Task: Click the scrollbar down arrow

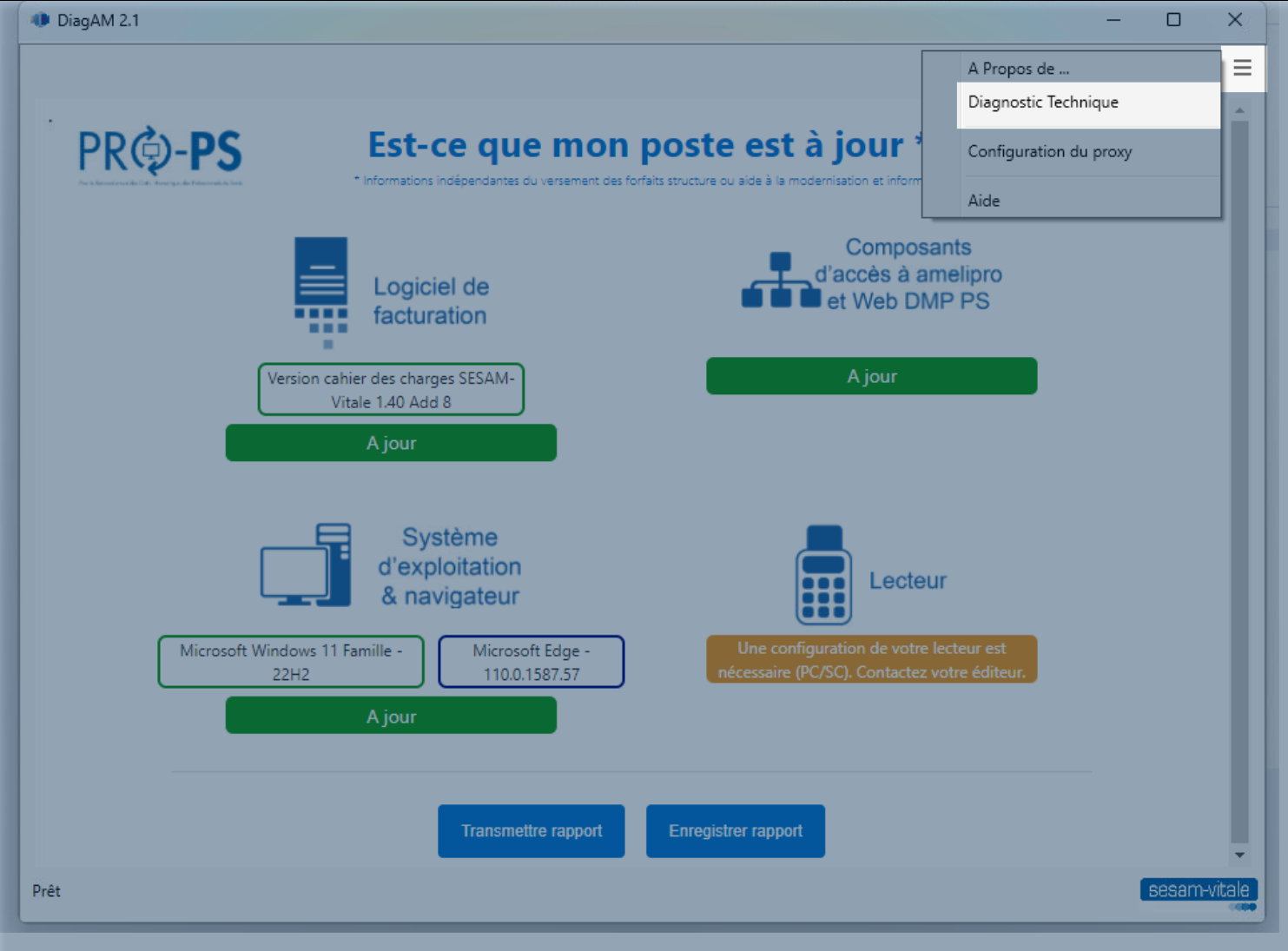Action: [1239, 855]
